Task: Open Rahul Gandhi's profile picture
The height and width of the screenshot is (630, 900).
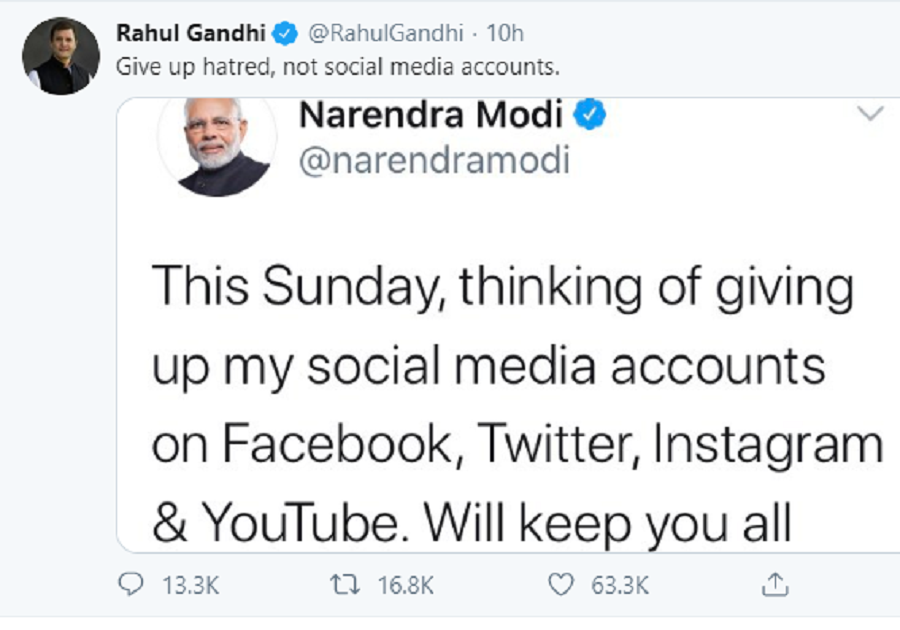Action: [x=61, y=56]
